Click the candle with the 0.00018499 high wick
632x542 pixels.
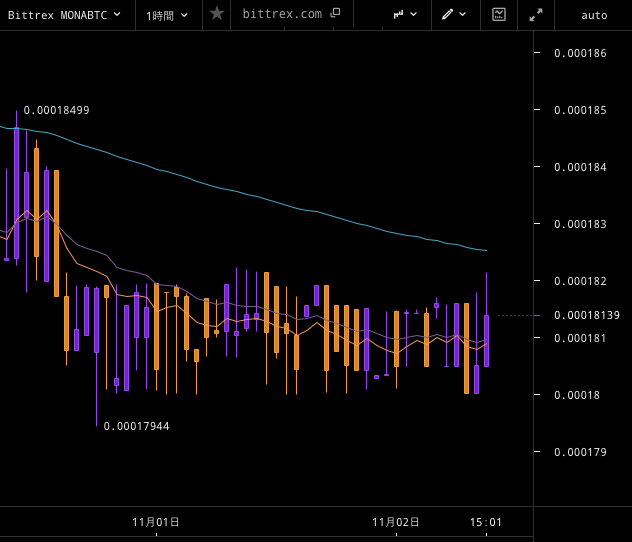(x=17, y=193)
